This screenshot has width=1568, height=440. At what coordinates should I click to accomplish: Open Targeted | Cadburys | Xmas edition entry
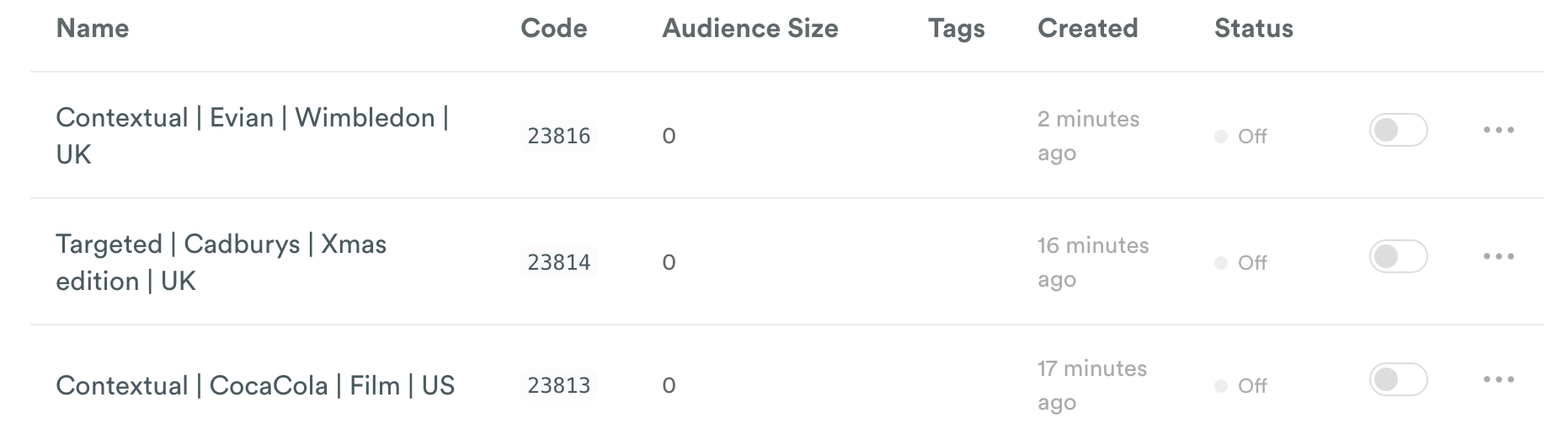pyautogui.click(x=221, y=262)
